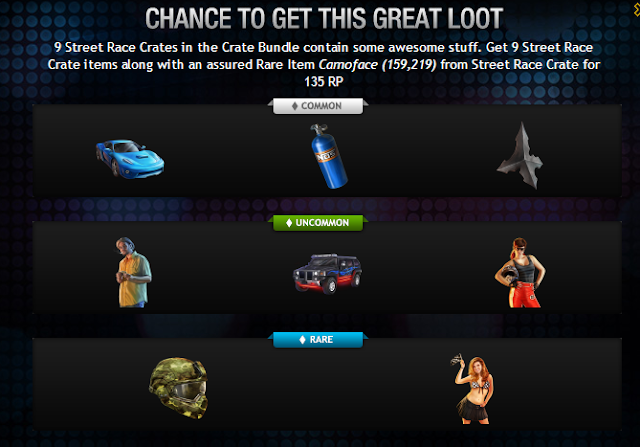Select the blue sports car loot item
Viewport: 640px width, 447px height.
click(x=130, y=159)
